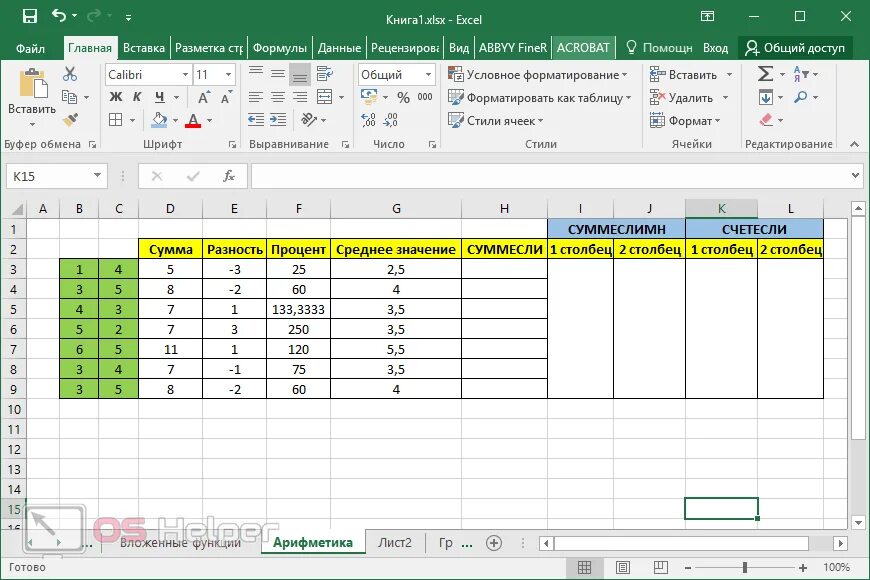Click the Вход sign-in link
This screenshot has width=870, height=580.
pyautogui.click(x=715, y=48)
